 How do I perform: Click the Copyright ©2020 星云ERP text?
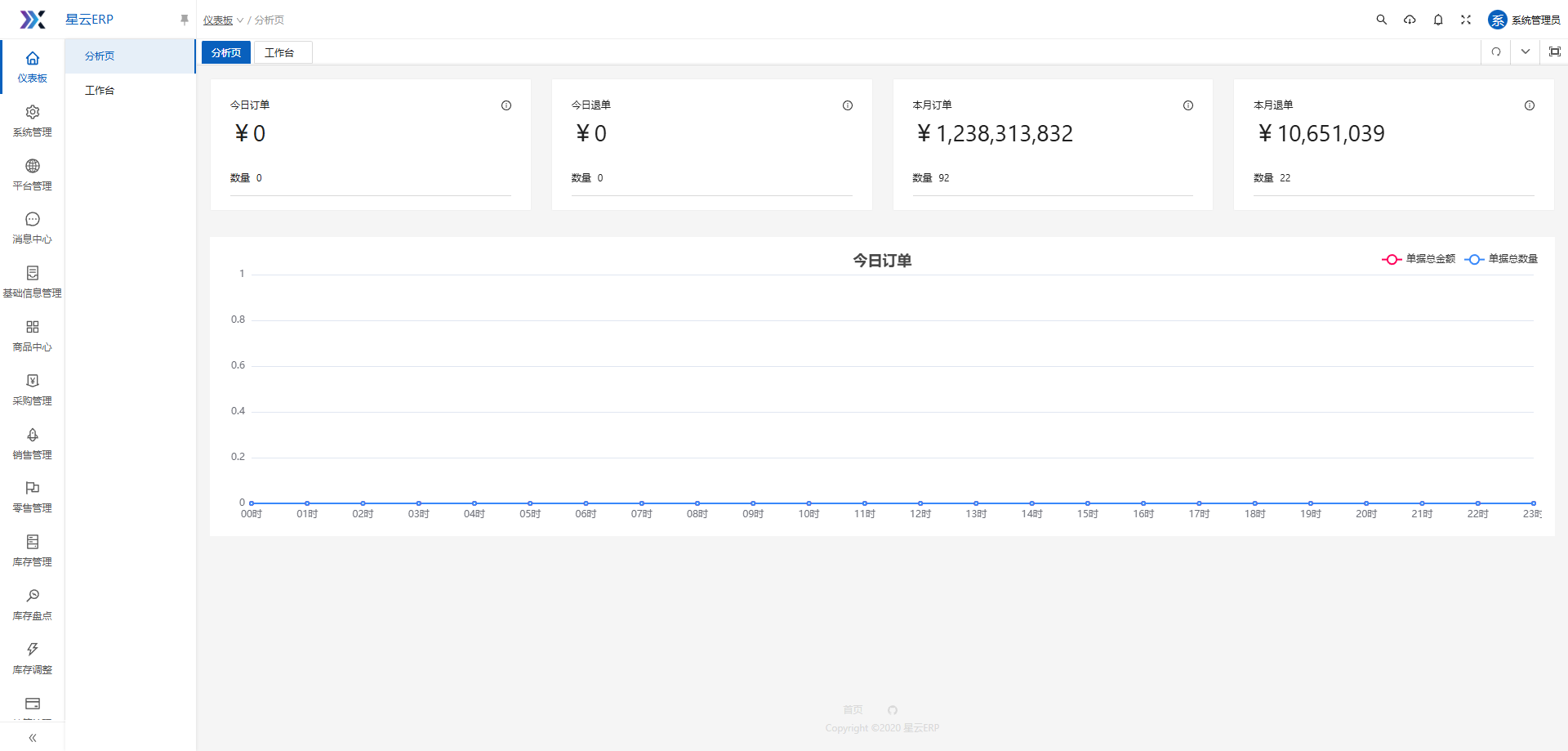[x=882, y=728]
